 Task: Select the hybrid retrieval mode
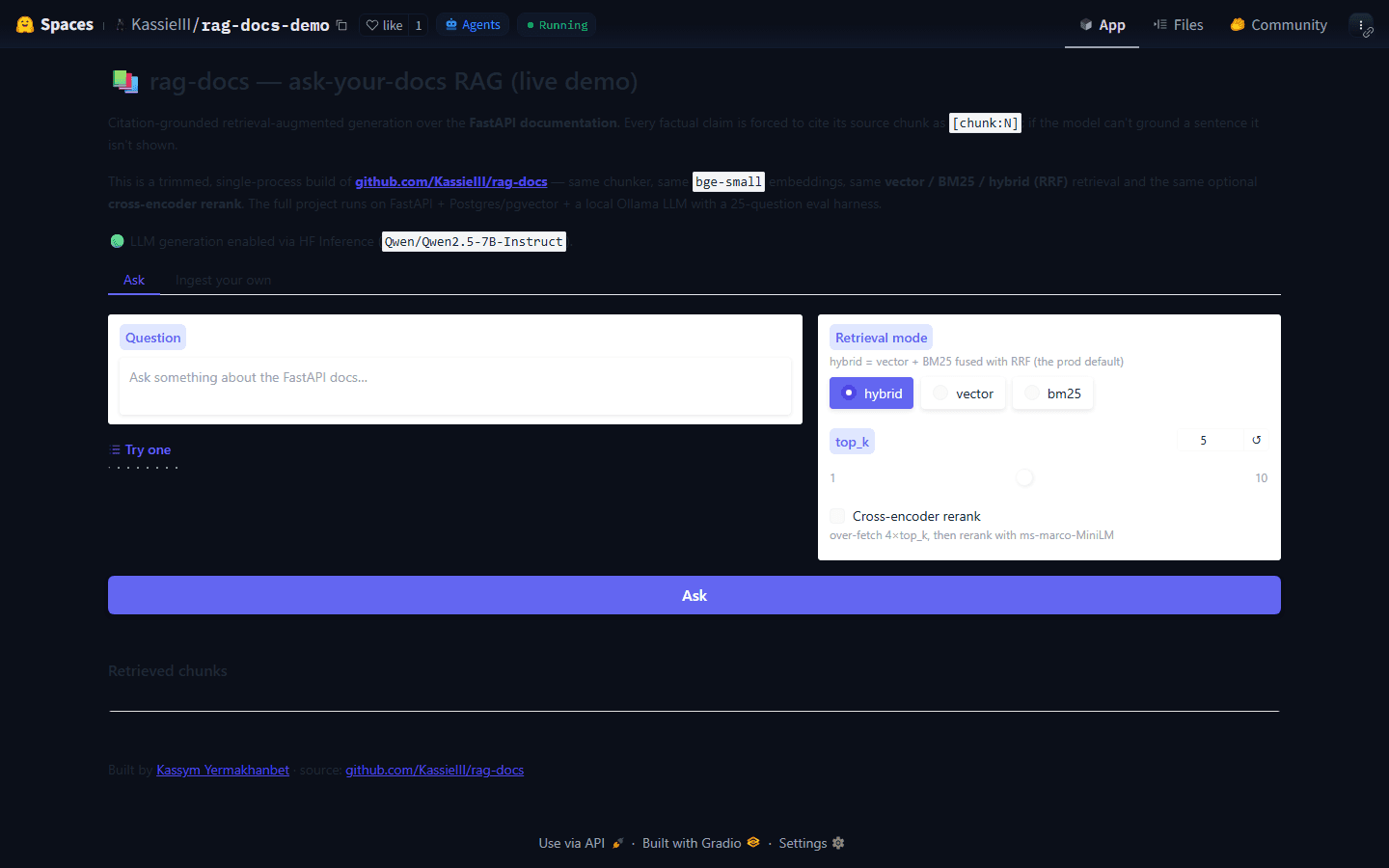871,393
